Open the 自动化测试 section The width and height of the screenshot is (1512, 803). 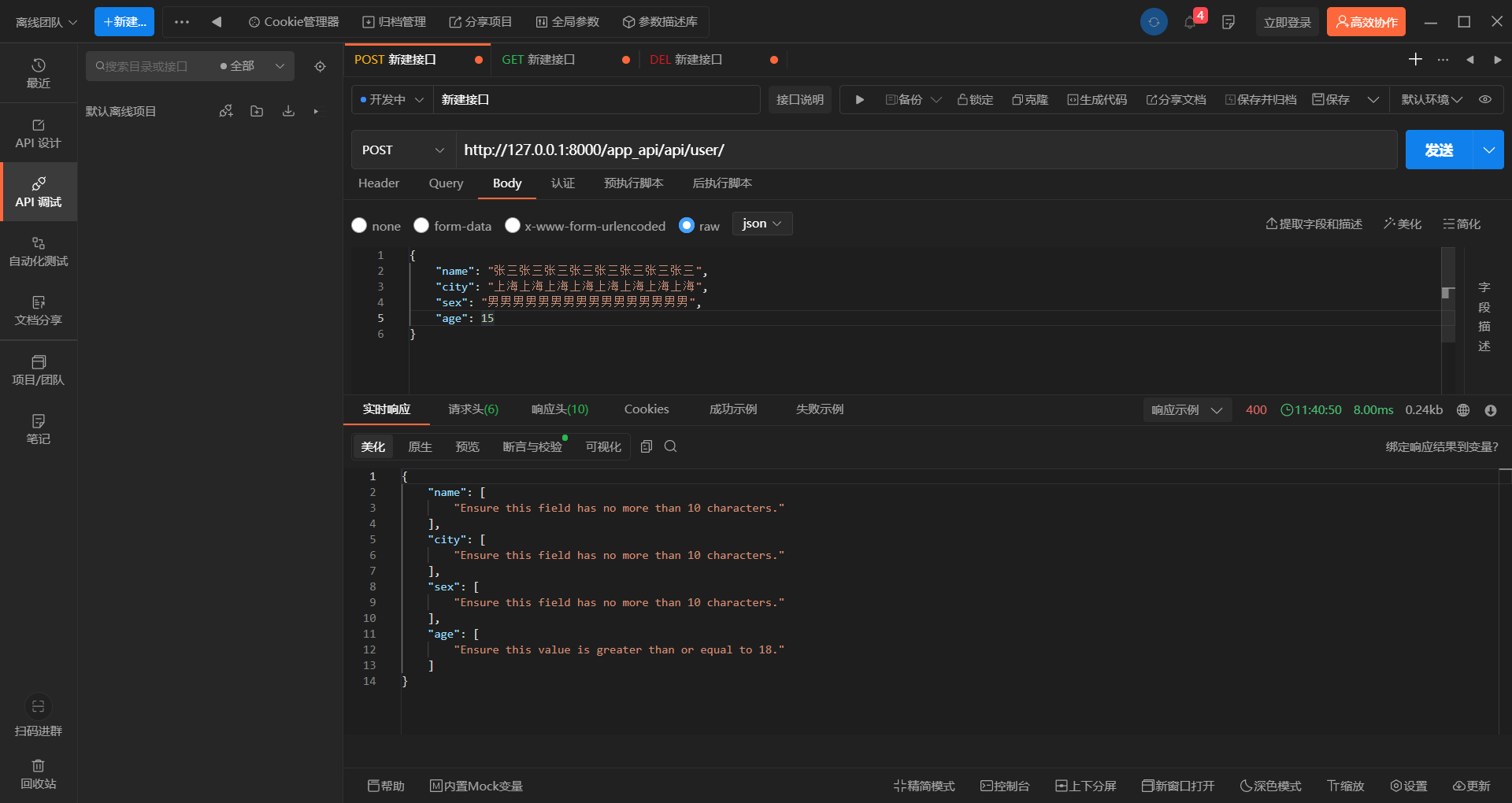[x=38, y=251]
